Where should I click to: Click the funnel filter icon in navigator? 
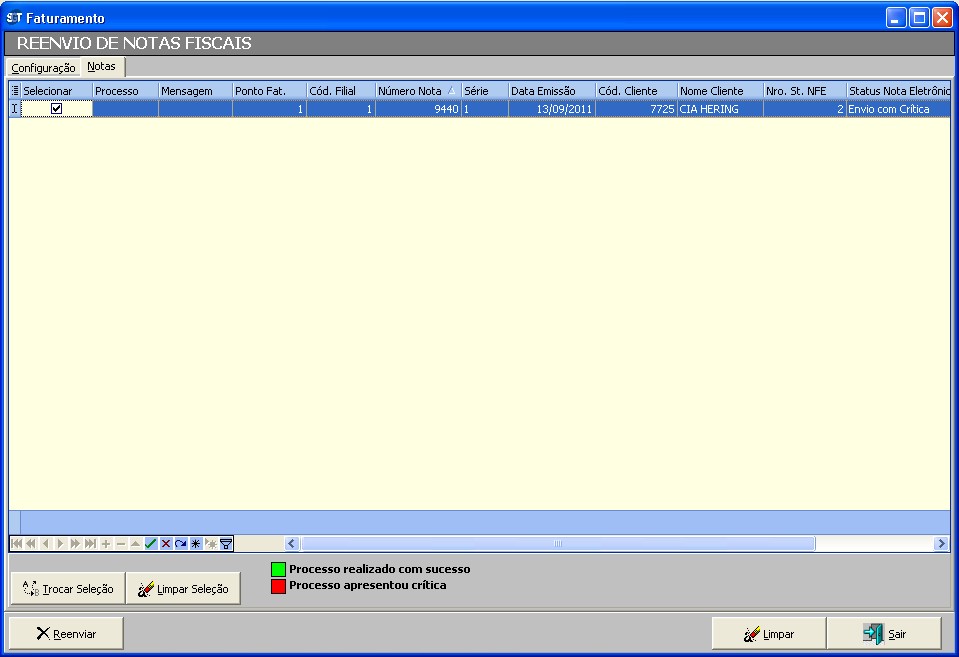226,543
